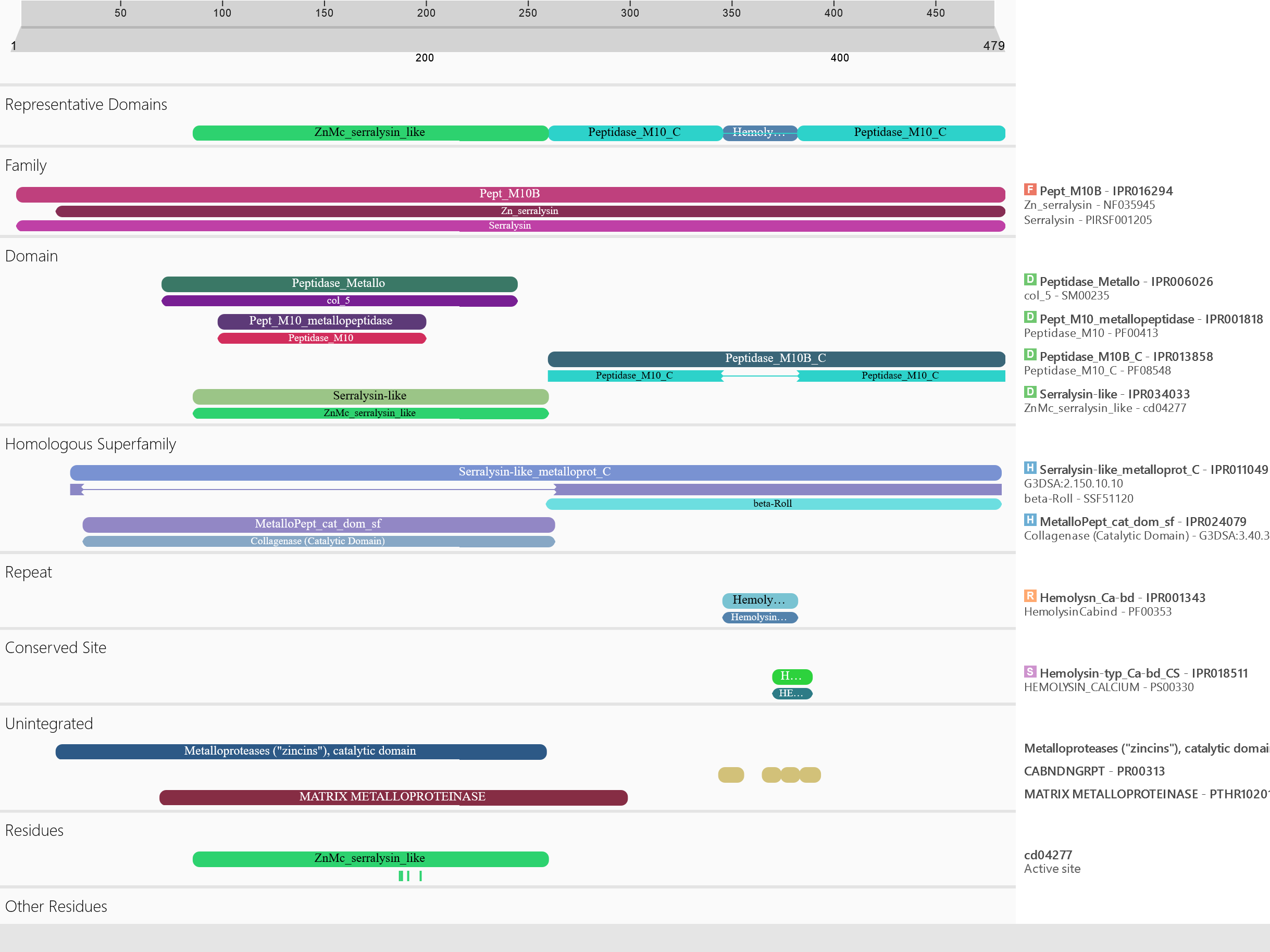The width and height of the screenshot is (1270, 952).
Task: Open MATRIX METALLOPROTEINASE PTHR link
Action: coord(1147,794)
